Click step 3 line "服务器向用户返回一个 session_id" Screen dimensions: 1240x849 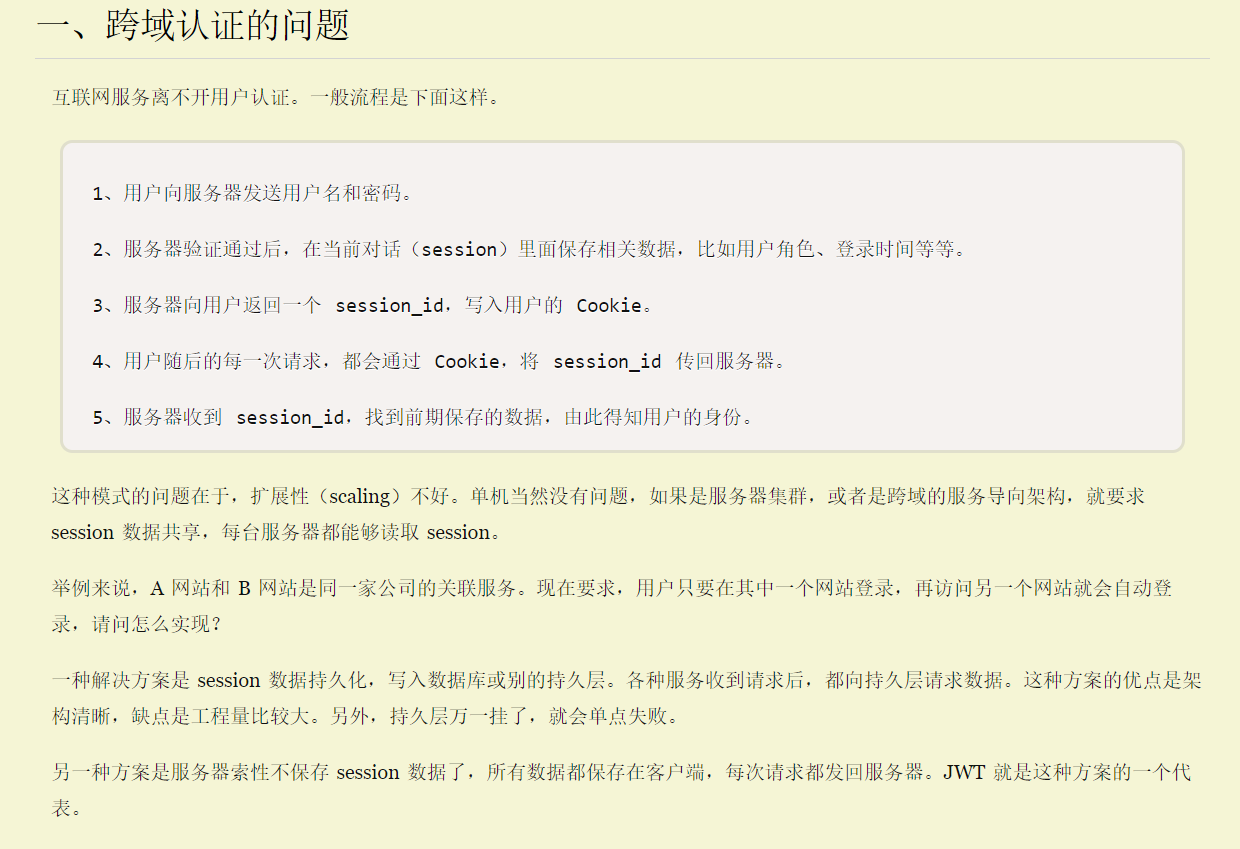[x=374, y=306]
